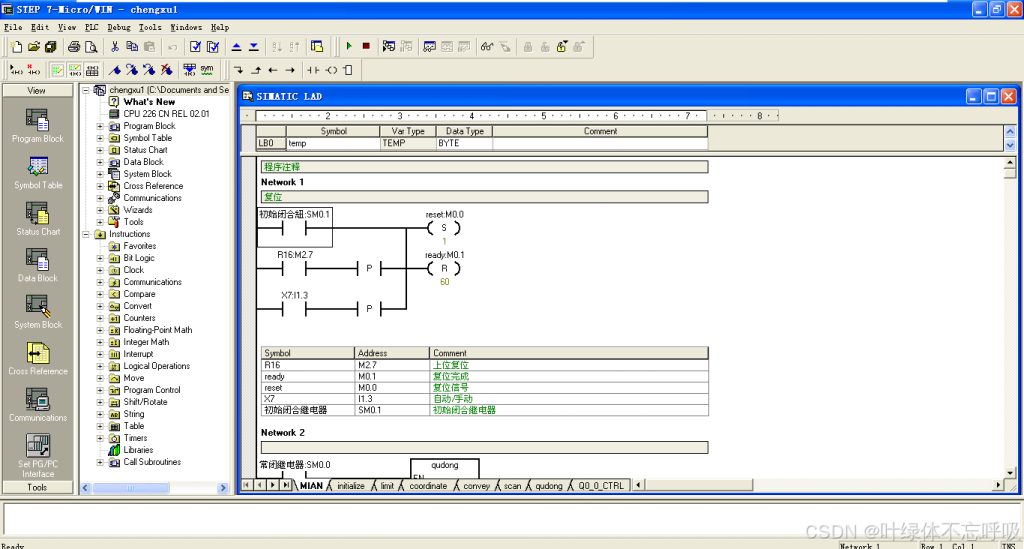Click Cross Reference icon in View bar
The width and height of the screenshot is (1024, 549).
(x=37, y=354)
